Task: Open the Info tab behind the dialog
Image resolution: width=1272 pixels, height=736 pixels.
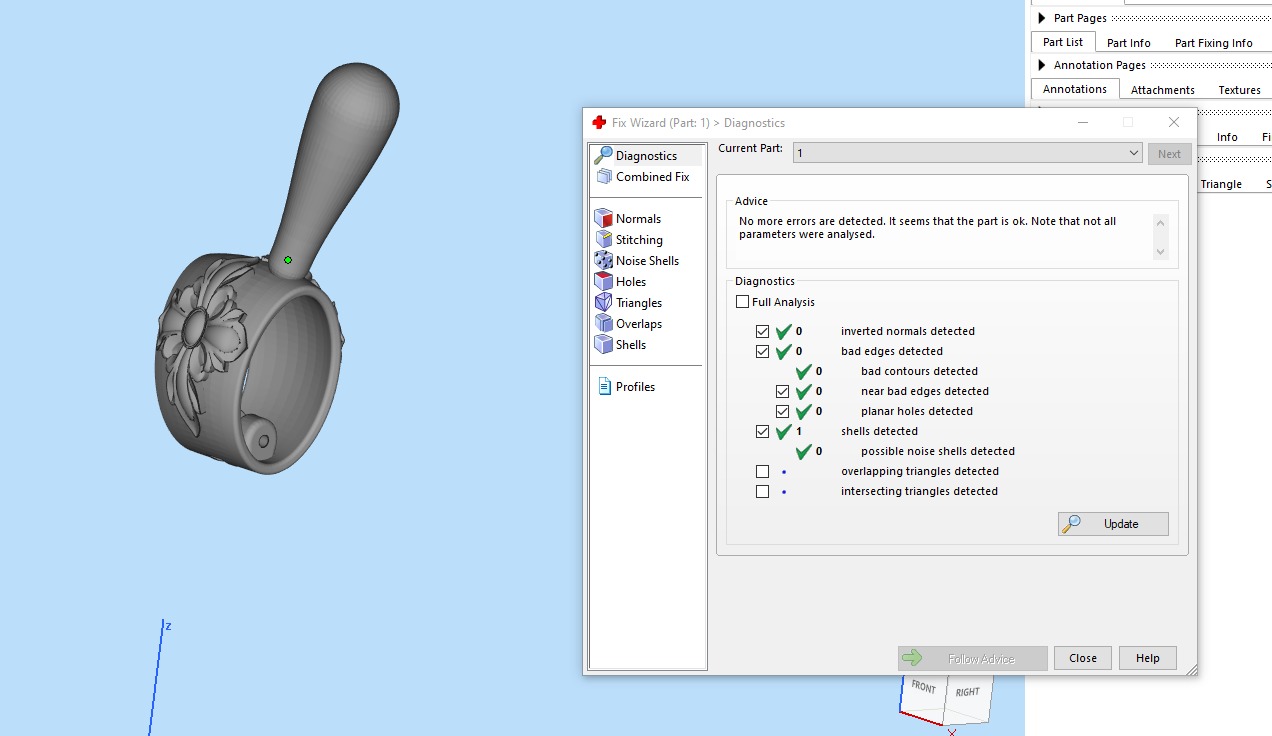Action: (1227, 137)
